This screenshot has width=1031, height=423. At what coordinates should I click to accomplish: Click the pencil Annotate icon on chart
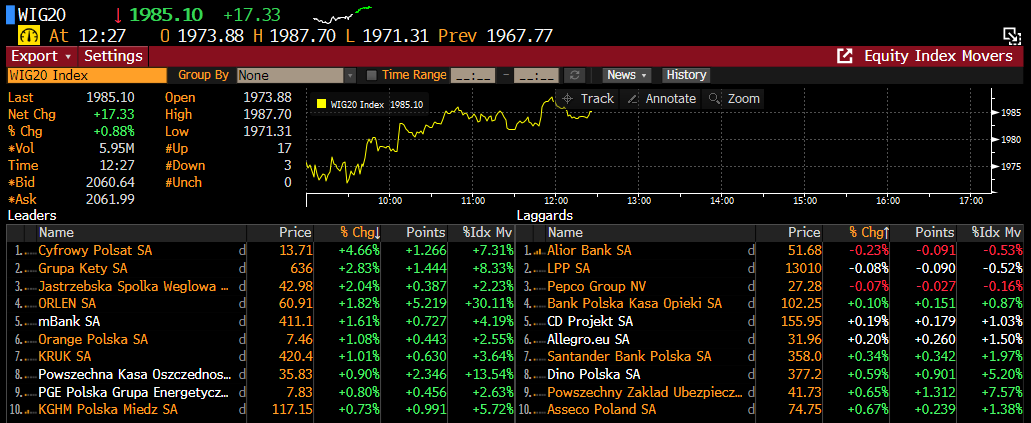(632, 99)
